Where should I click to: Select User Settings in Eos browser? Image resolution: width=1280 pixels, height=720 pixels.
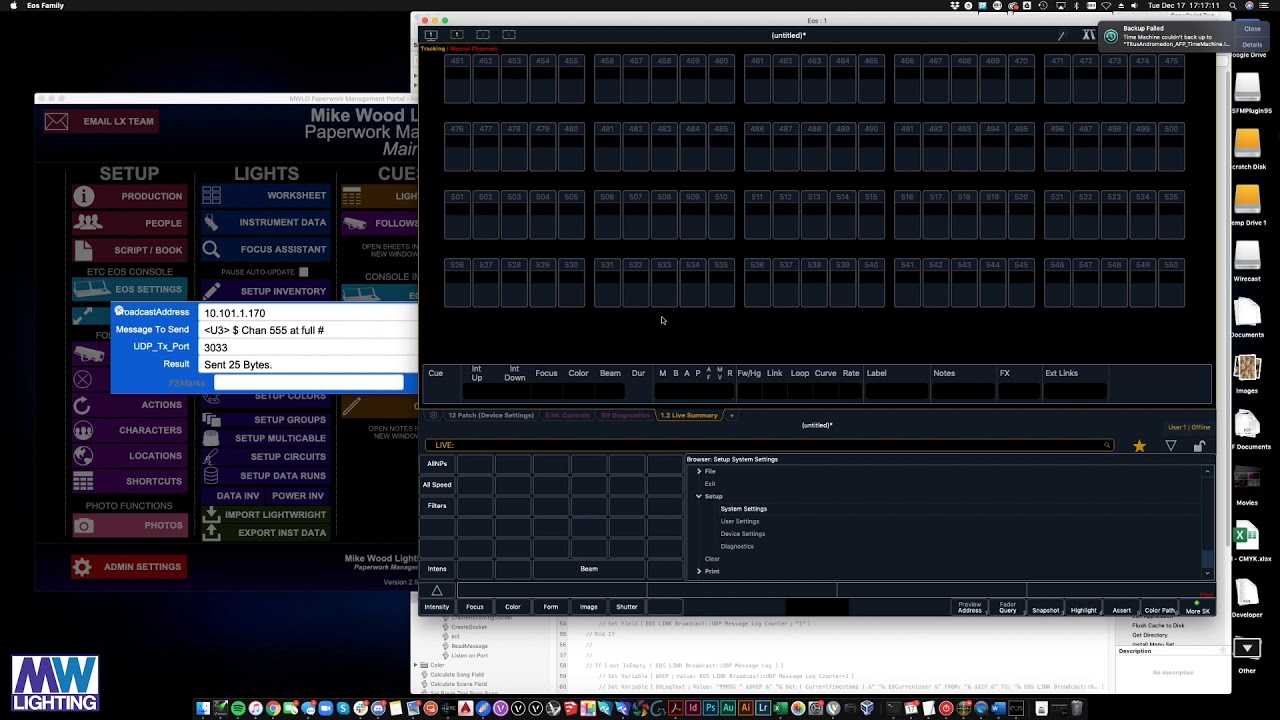[740, 521]
